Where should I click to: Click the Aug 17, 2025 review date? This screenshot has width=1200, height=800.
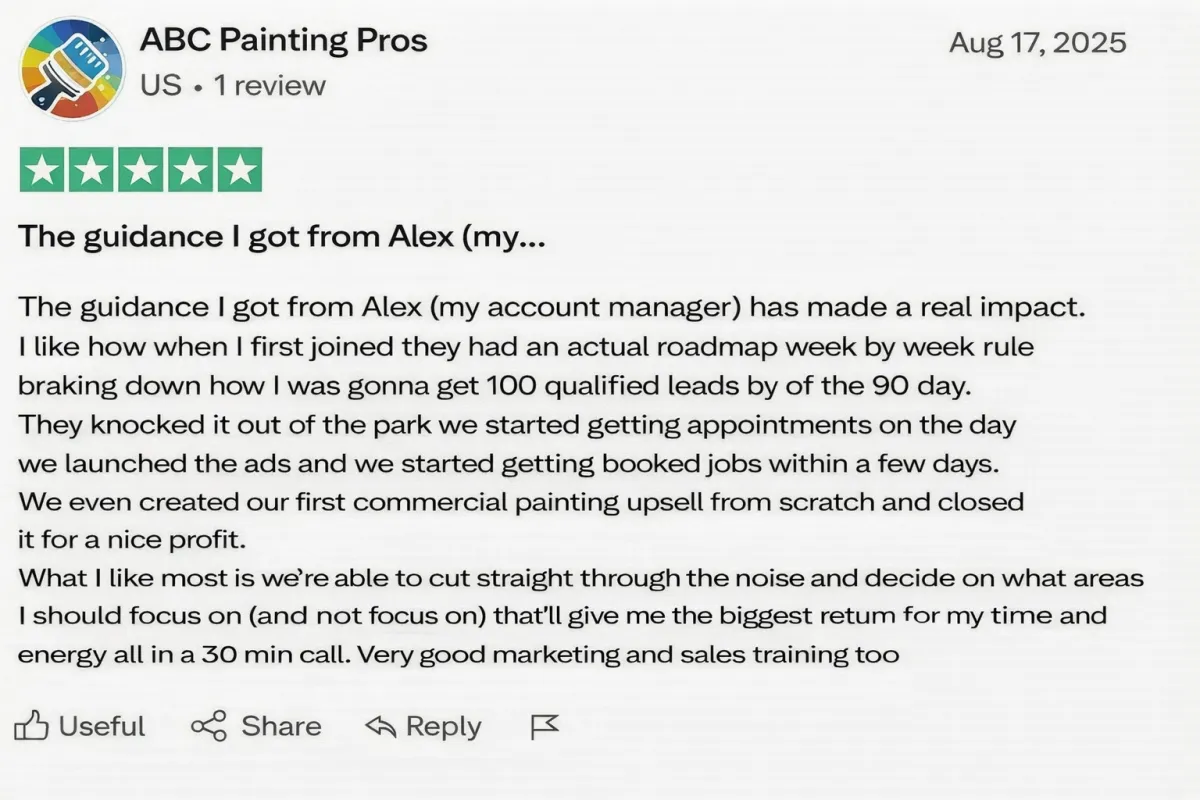pos(1037,43)
